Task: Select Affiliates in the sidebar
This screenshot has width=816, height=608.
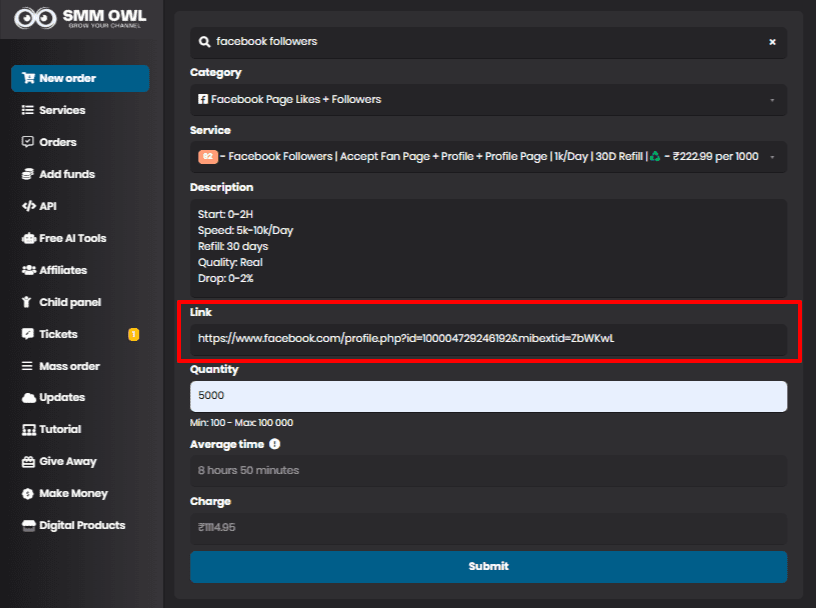Action: 63,270
